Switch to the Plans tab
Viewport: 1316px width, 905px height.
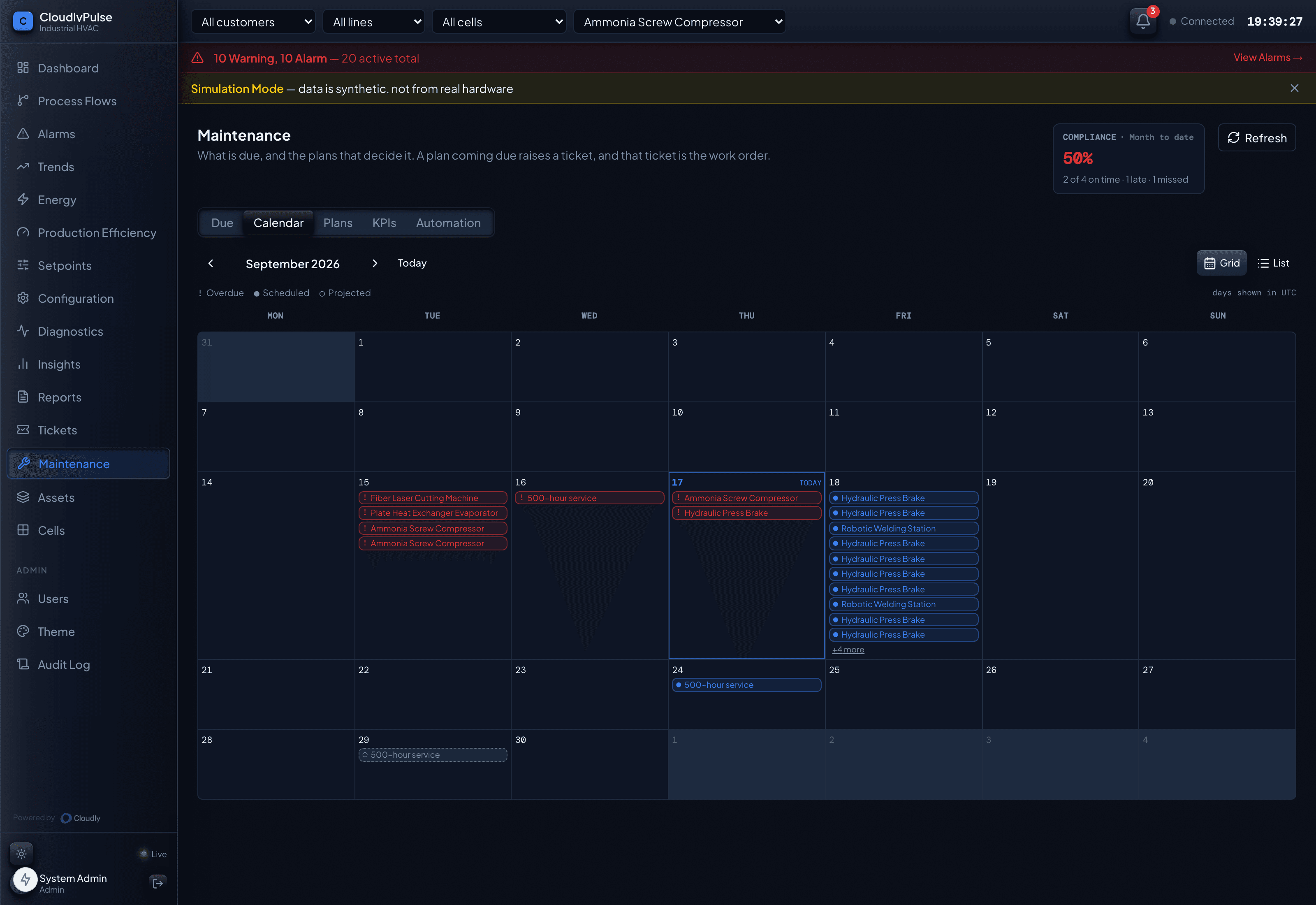tap(338, 223)
